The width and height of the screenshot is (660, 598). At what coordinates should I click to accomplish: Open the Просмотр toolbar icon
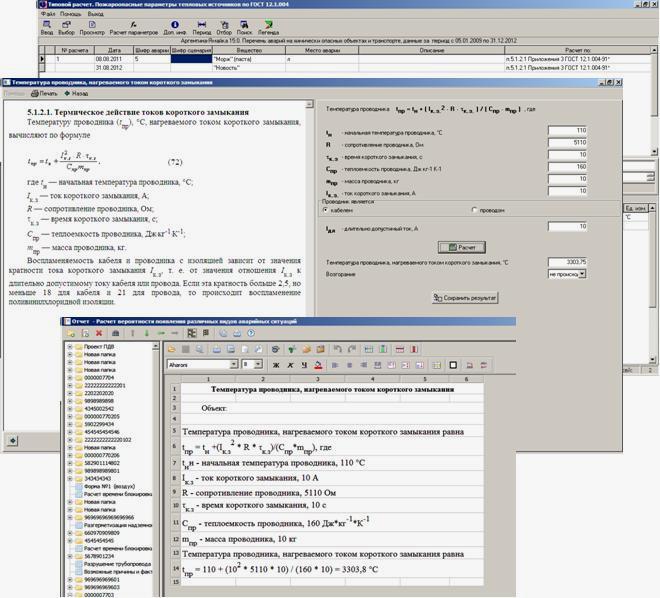(91, 28)
